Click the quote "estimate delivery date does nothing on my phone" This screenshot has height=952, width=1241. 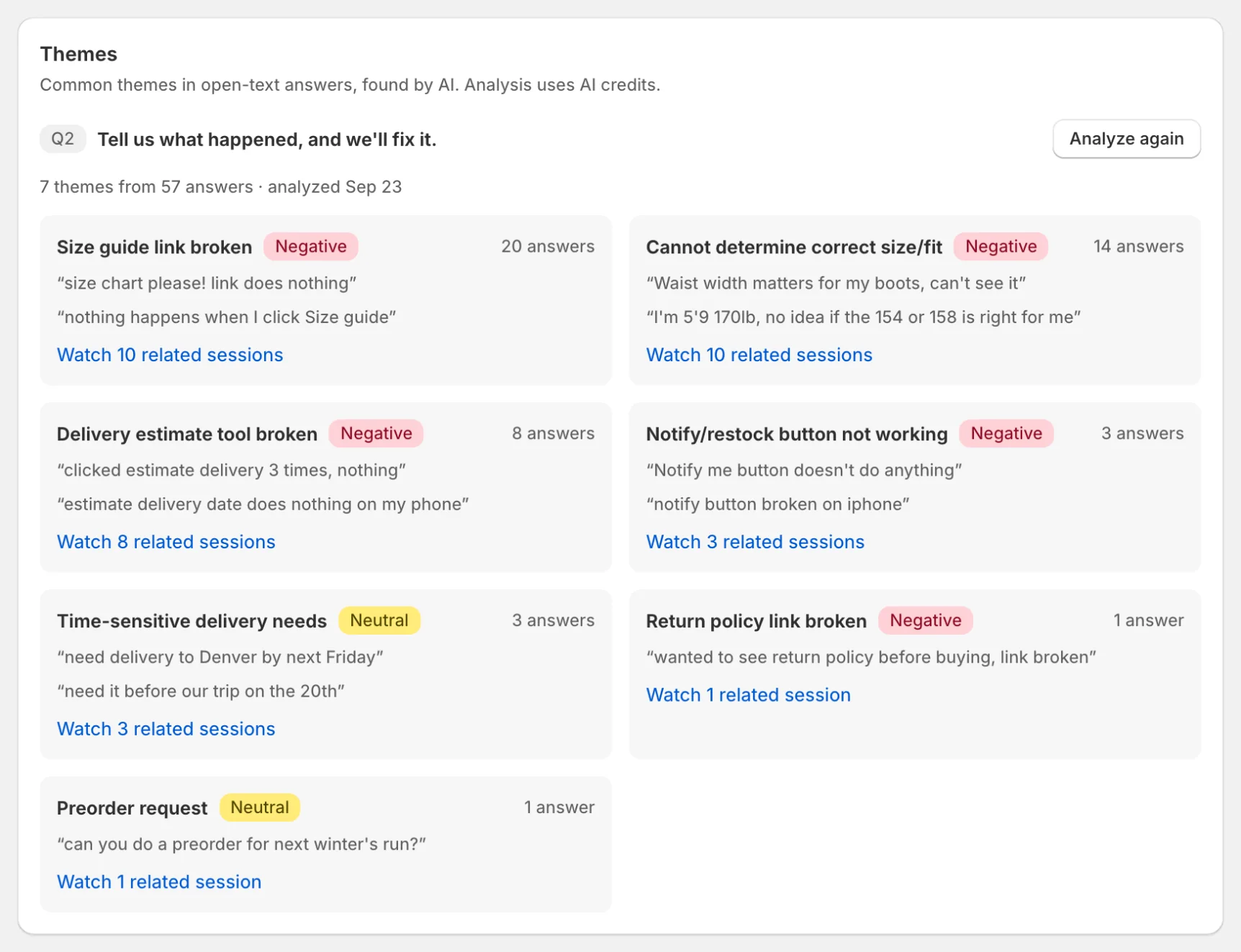(263, 504)
